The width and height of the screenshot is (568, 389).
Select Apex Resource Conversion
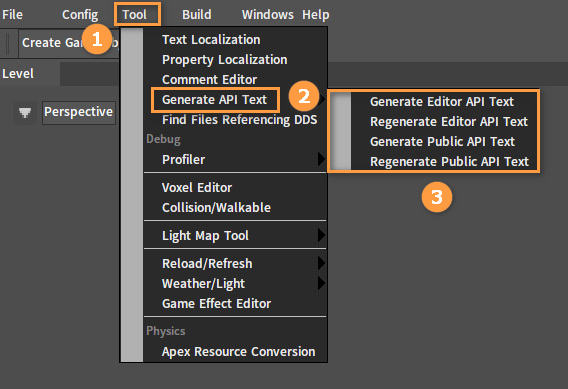coord(235,352)
